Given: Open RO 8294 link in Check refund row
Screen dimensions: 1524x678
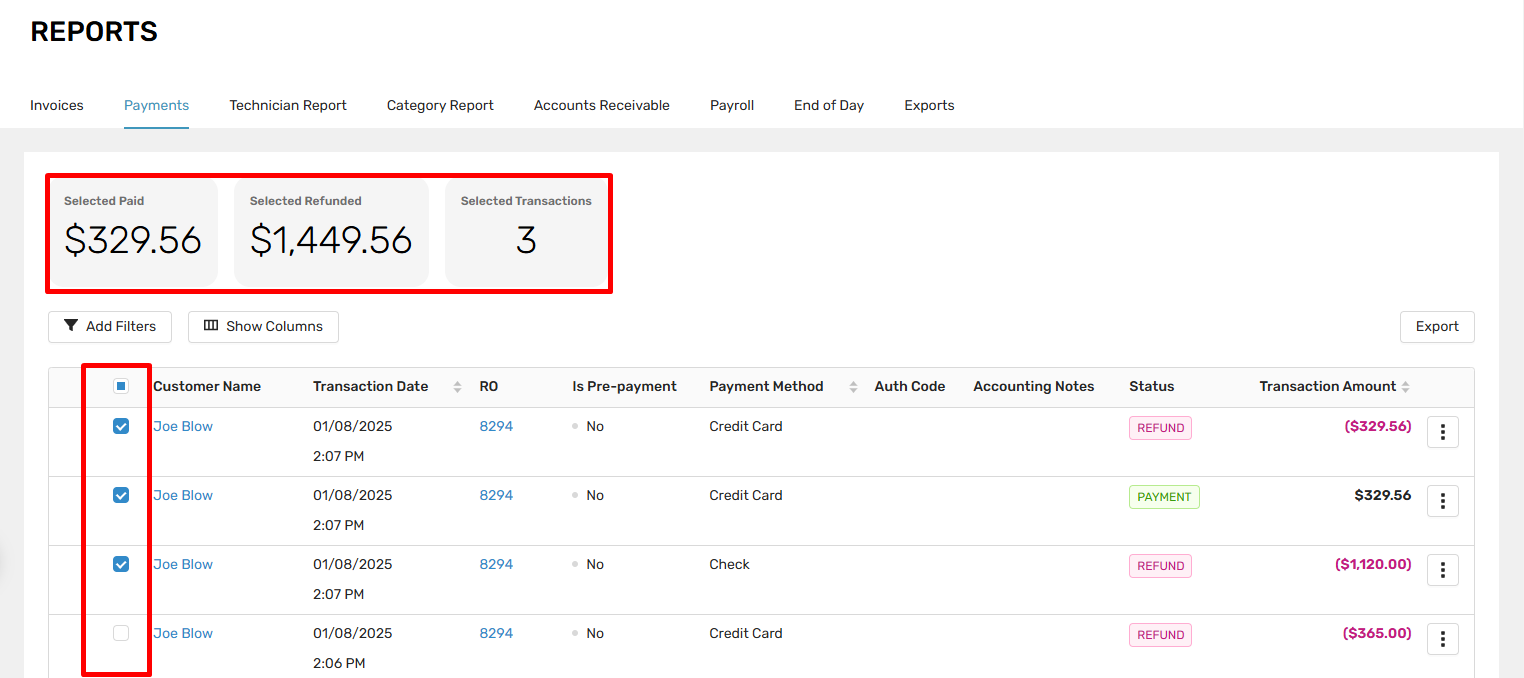Looking at the screenshot, I should (x=496, y=564).
